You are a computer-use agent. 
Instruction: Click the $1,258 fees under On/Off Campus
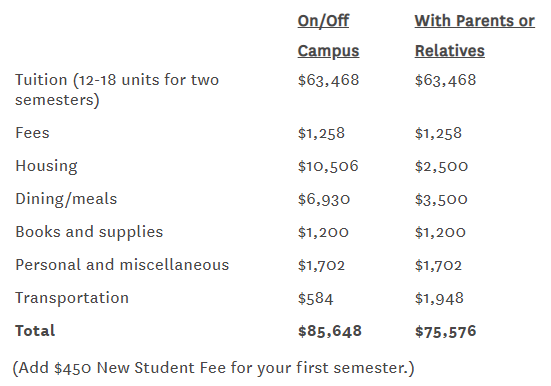[x=321, y=133]
